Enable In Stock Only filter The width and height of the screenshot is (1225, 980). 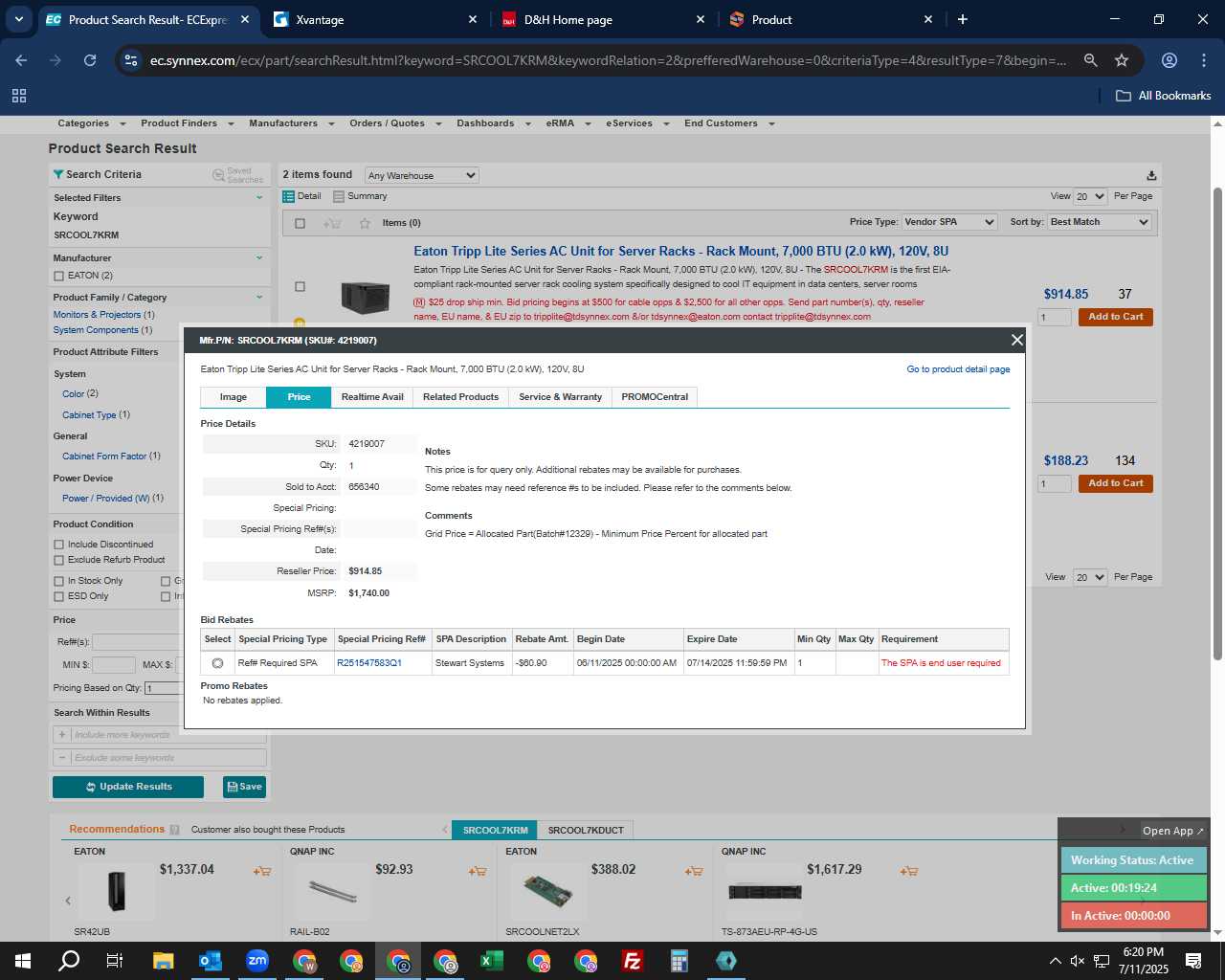[x=58, y=581]
